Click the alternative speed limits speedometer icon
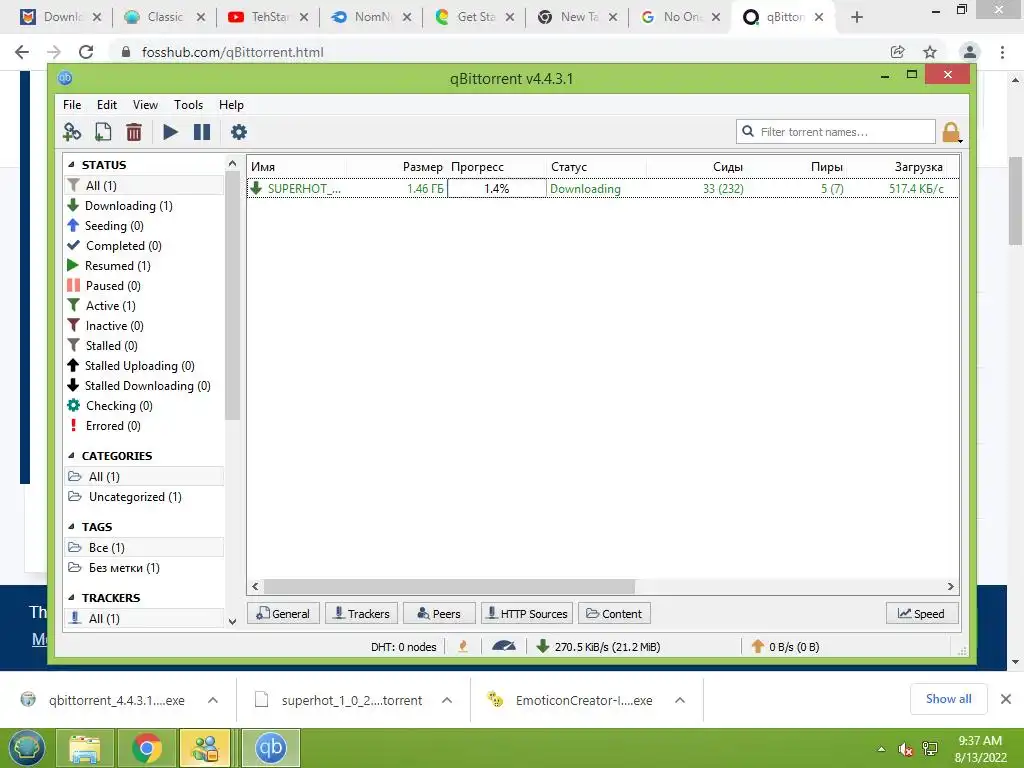 [x=504, y=647]
